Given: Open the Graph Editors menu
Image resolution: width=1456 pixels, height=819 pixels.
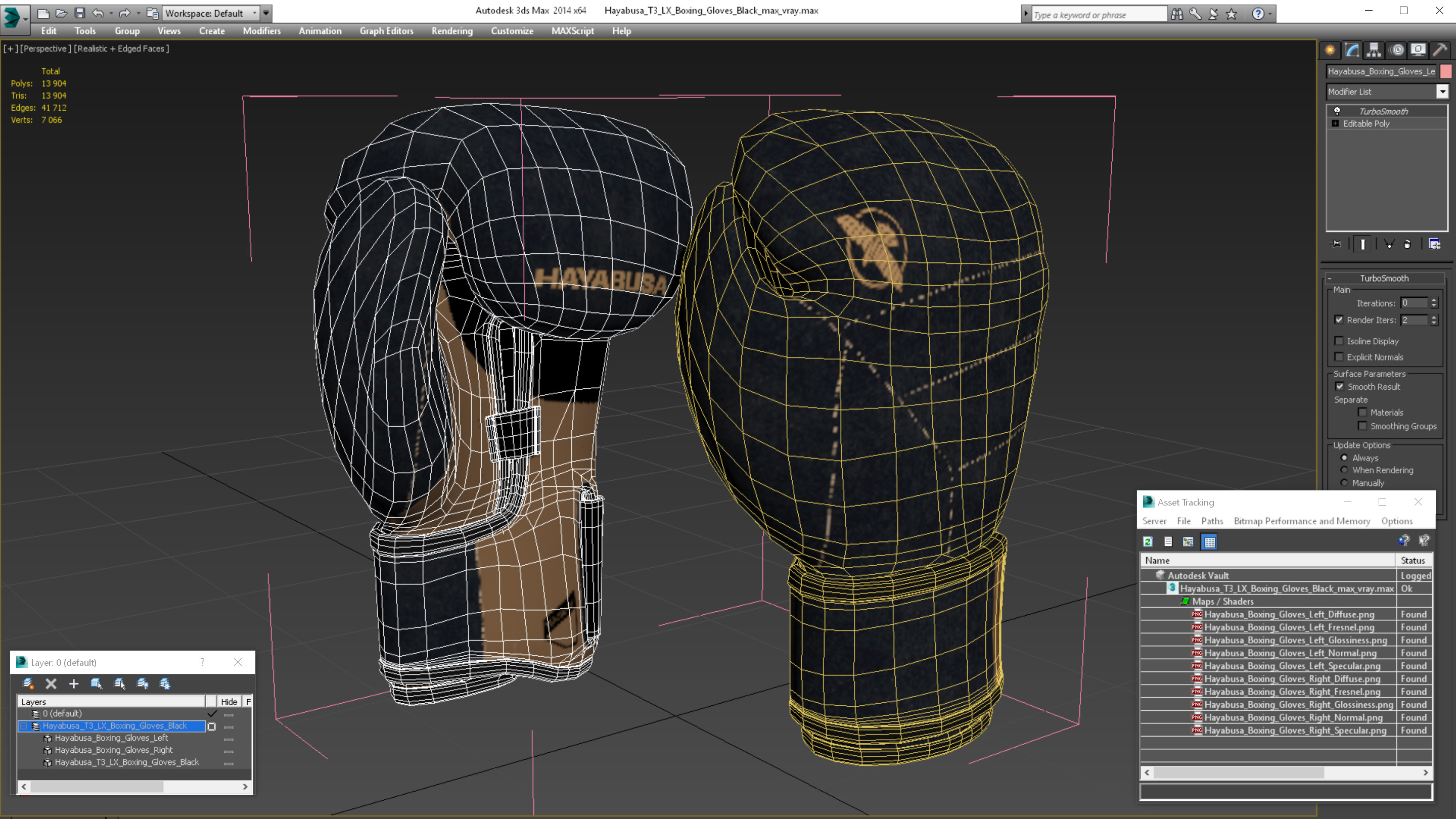Looking at the screenshot, I should click(387, 31).
